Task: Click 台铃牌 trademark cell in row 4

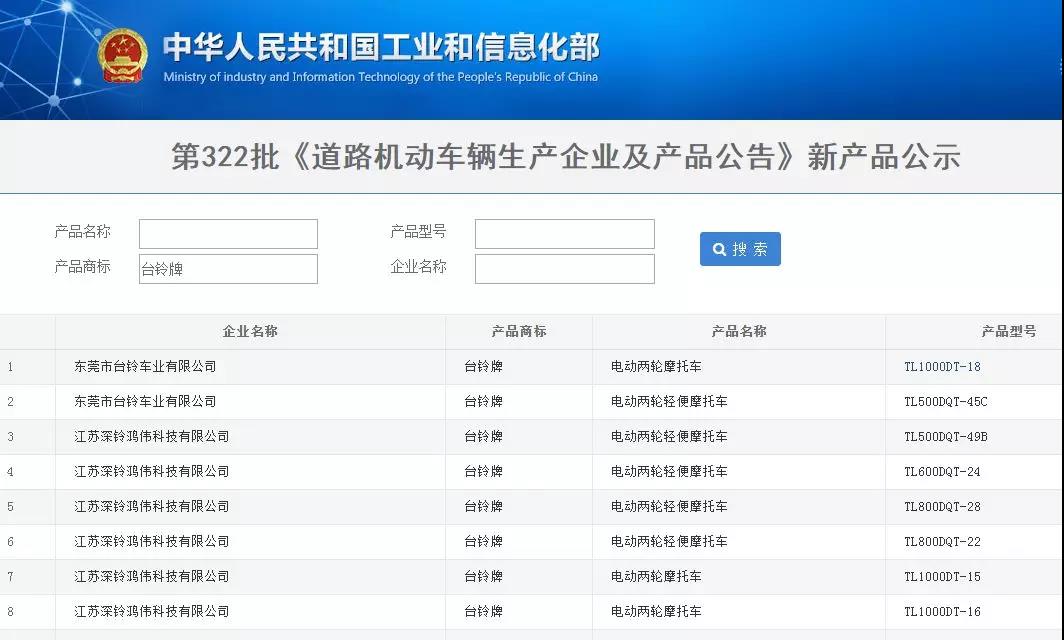Action: point(483,472)
